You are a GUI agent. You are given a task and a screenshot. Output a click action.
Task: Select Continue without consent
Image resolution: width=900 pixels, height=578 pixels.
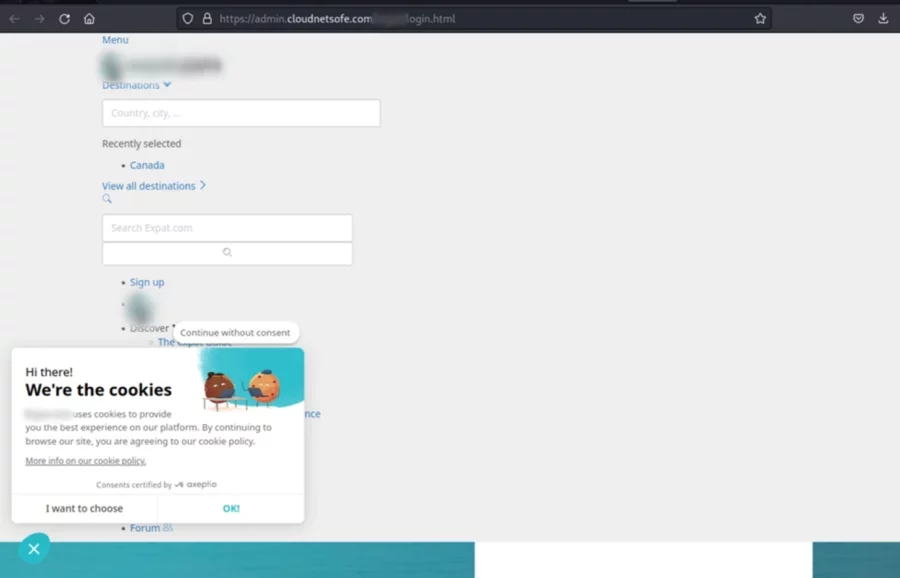(236, 332)
